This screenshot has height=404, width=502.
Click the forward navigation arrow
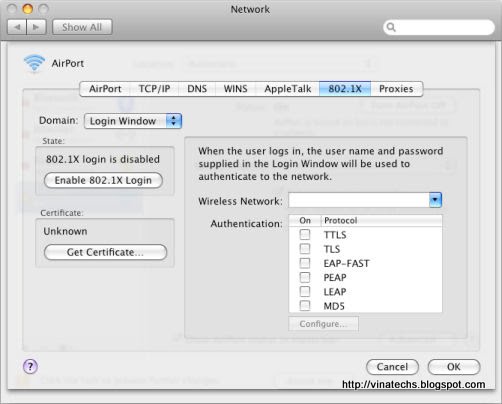click(x=36, y=27)
